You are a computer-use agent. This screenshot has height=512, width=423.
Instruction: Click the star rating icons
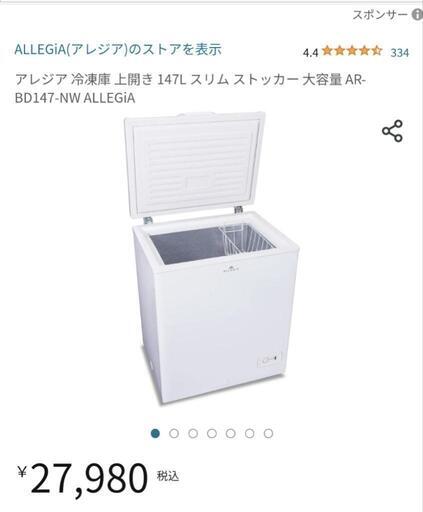pyautogui.click(x=352, y=51)
